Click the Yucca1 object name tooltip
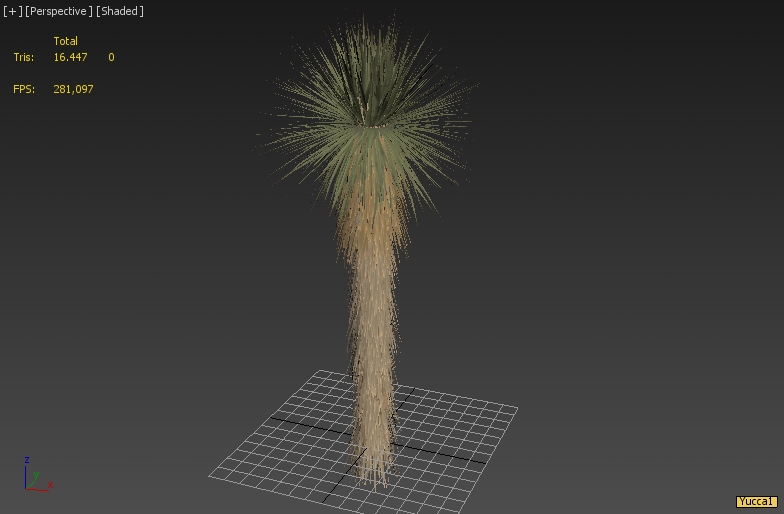The height and width of the screenshot is (514, 784). [756, 502]
